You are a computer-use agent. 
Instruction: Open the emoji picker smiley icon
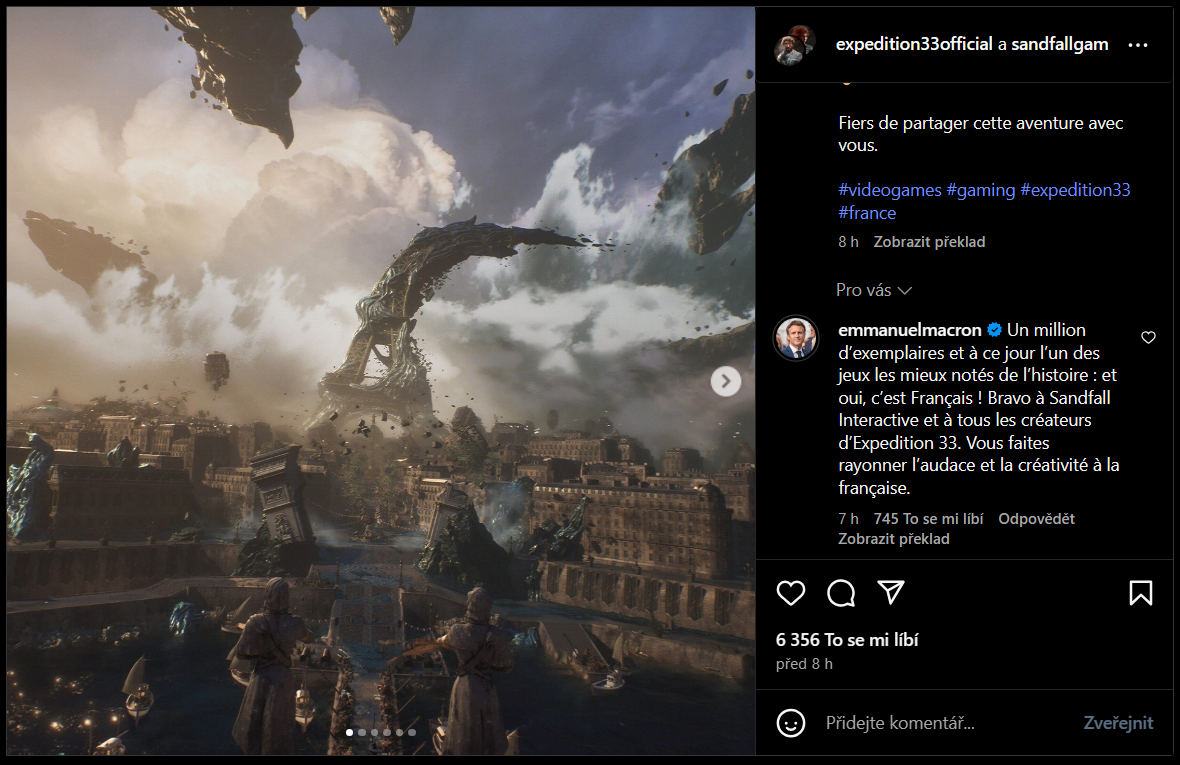click(x=790, y=722)
